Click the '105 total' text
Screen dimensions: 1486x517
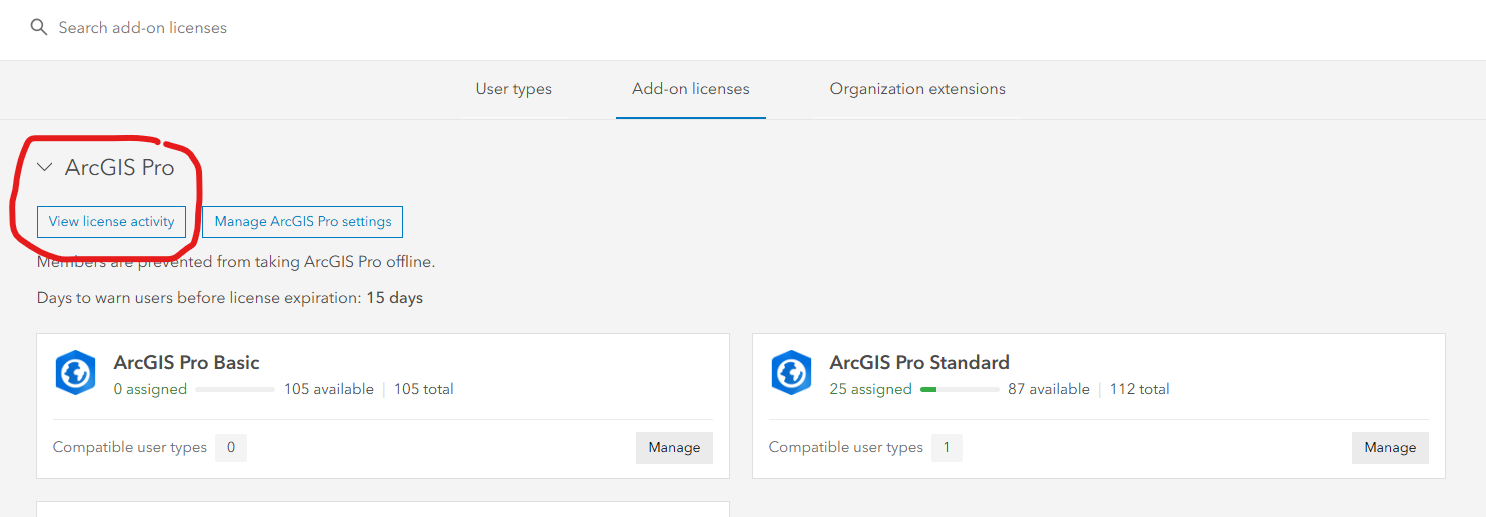point(424,389)
